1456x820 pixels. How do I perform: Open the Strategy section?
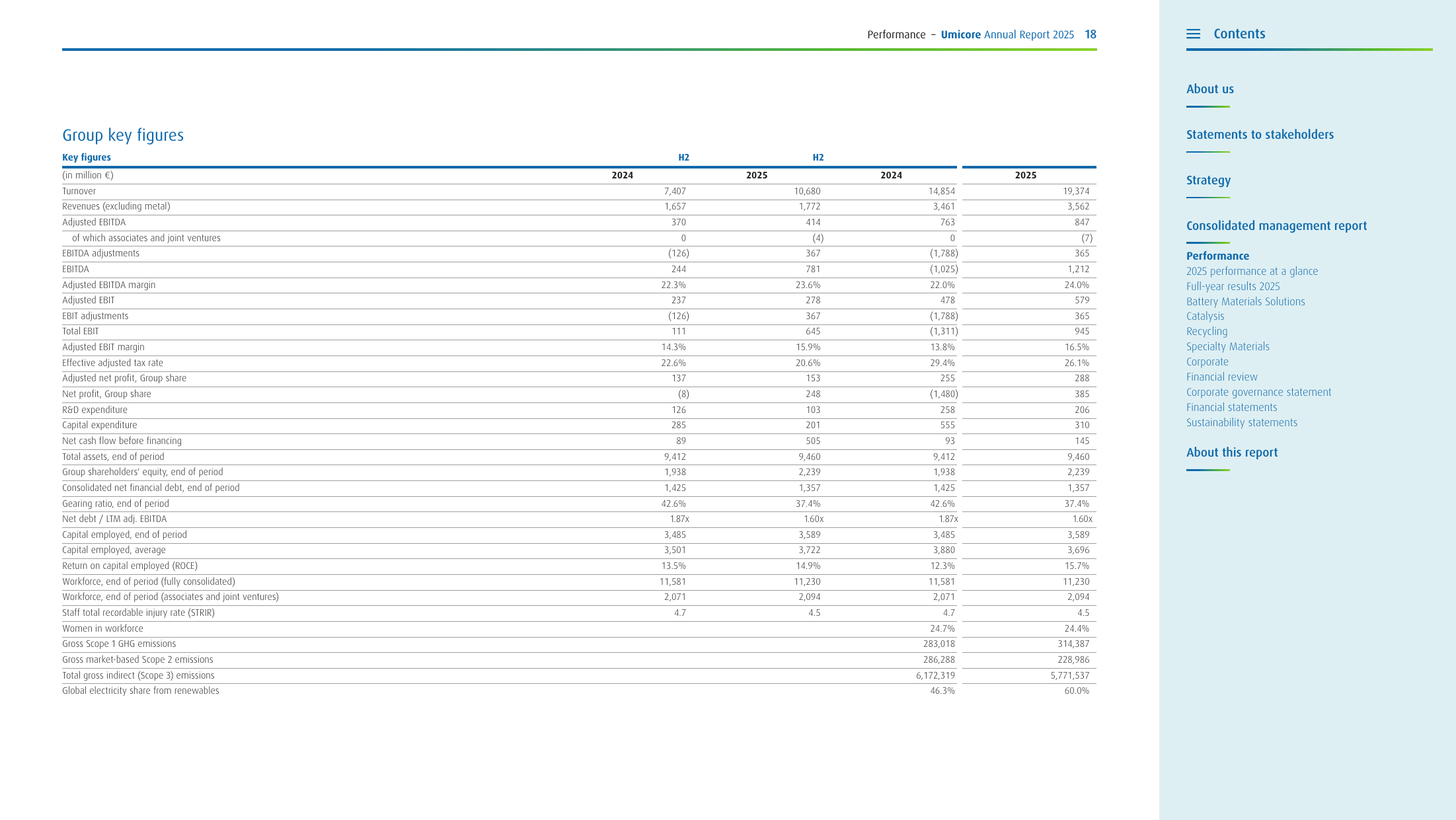[x=1208, y=180]
